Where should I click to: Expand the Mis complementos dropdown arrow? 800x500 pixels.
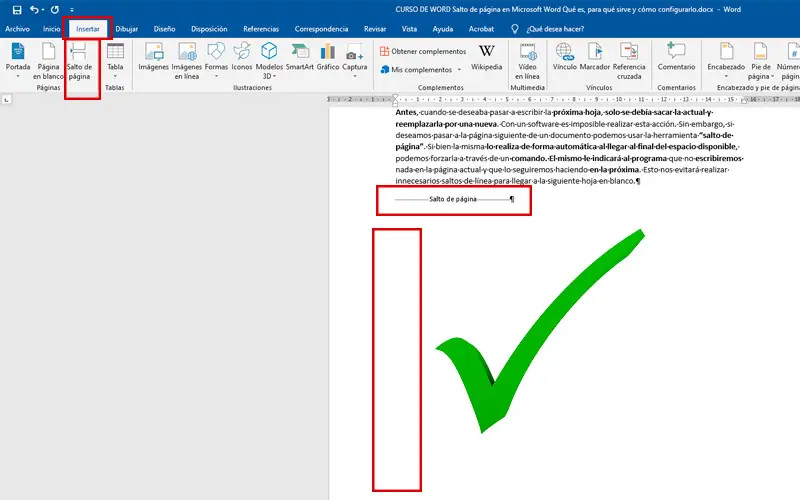[x=459, y=69]
